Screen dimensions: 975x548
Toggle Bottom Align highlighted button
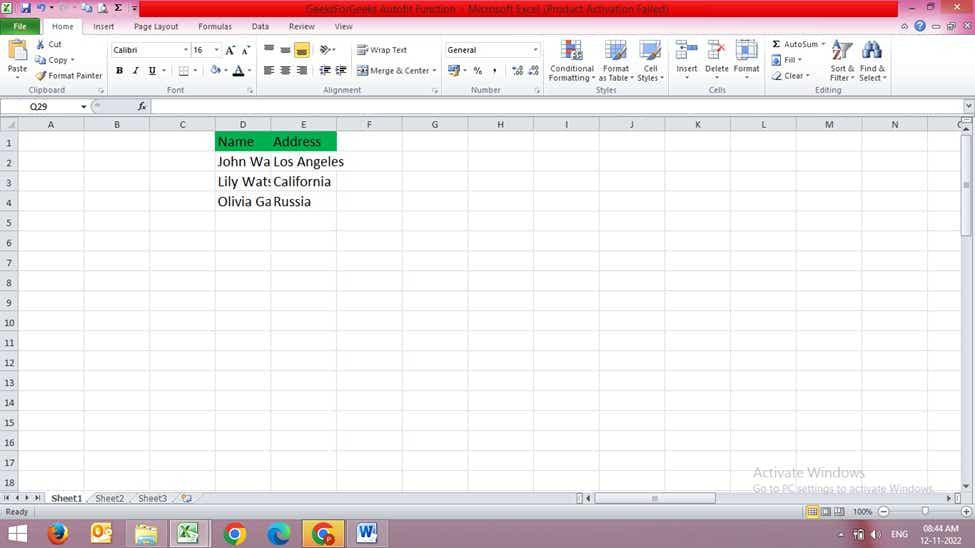pos(302,50)
